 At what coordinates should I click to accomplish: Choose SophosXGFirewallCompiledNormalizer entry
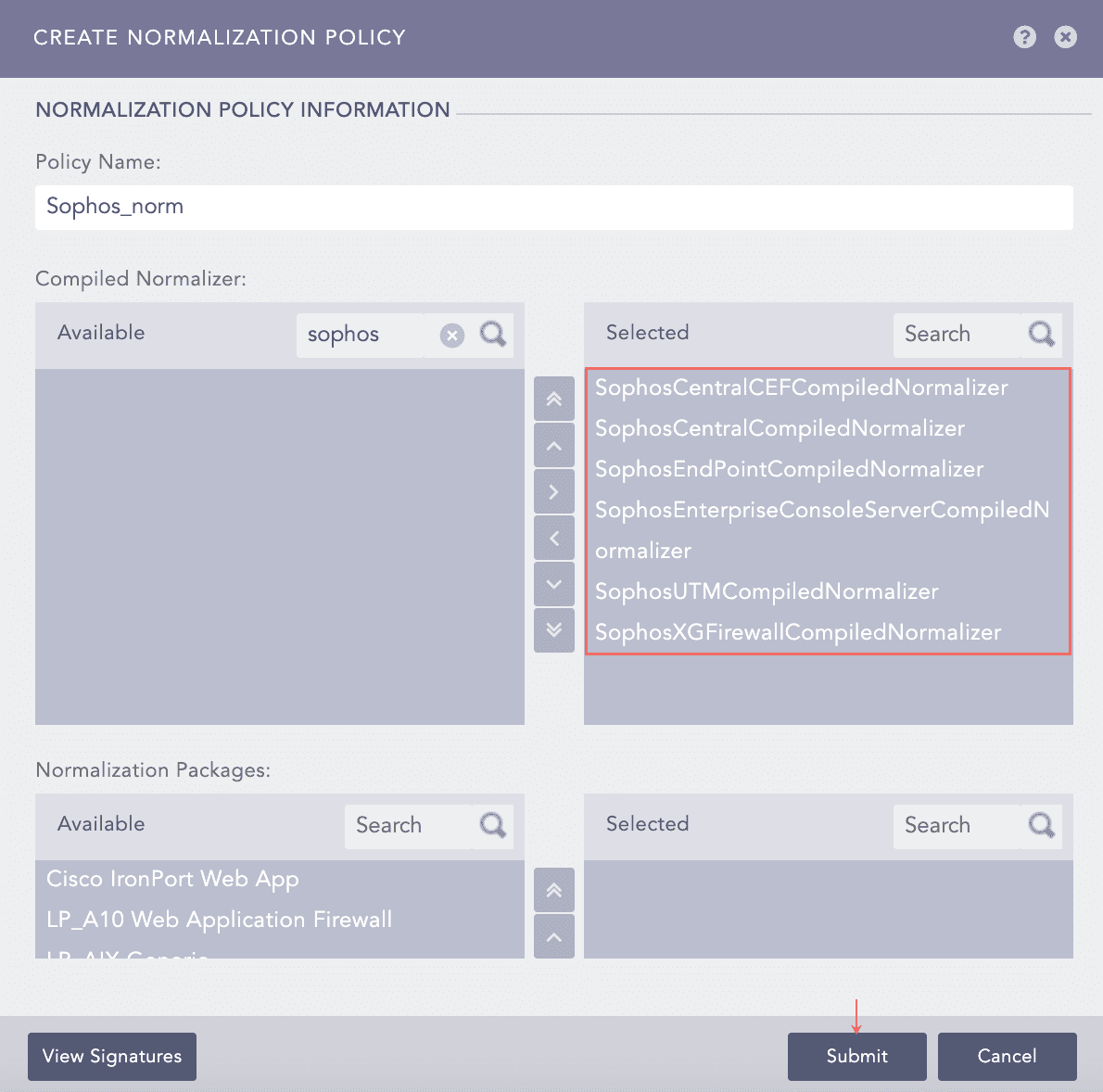798,632
